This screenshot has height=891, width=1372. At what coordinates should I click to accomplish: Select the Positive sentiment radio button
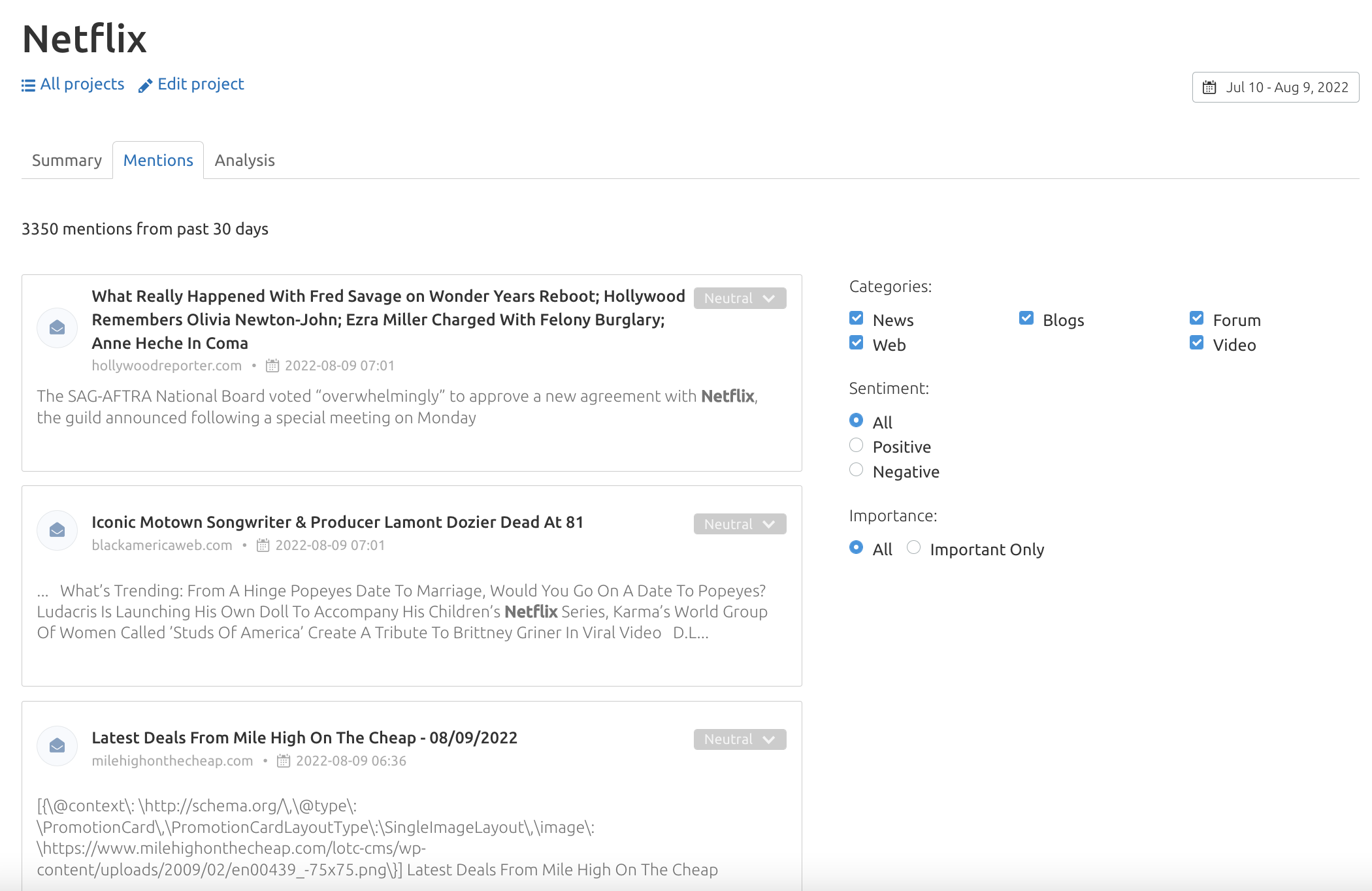click(856, 446)
